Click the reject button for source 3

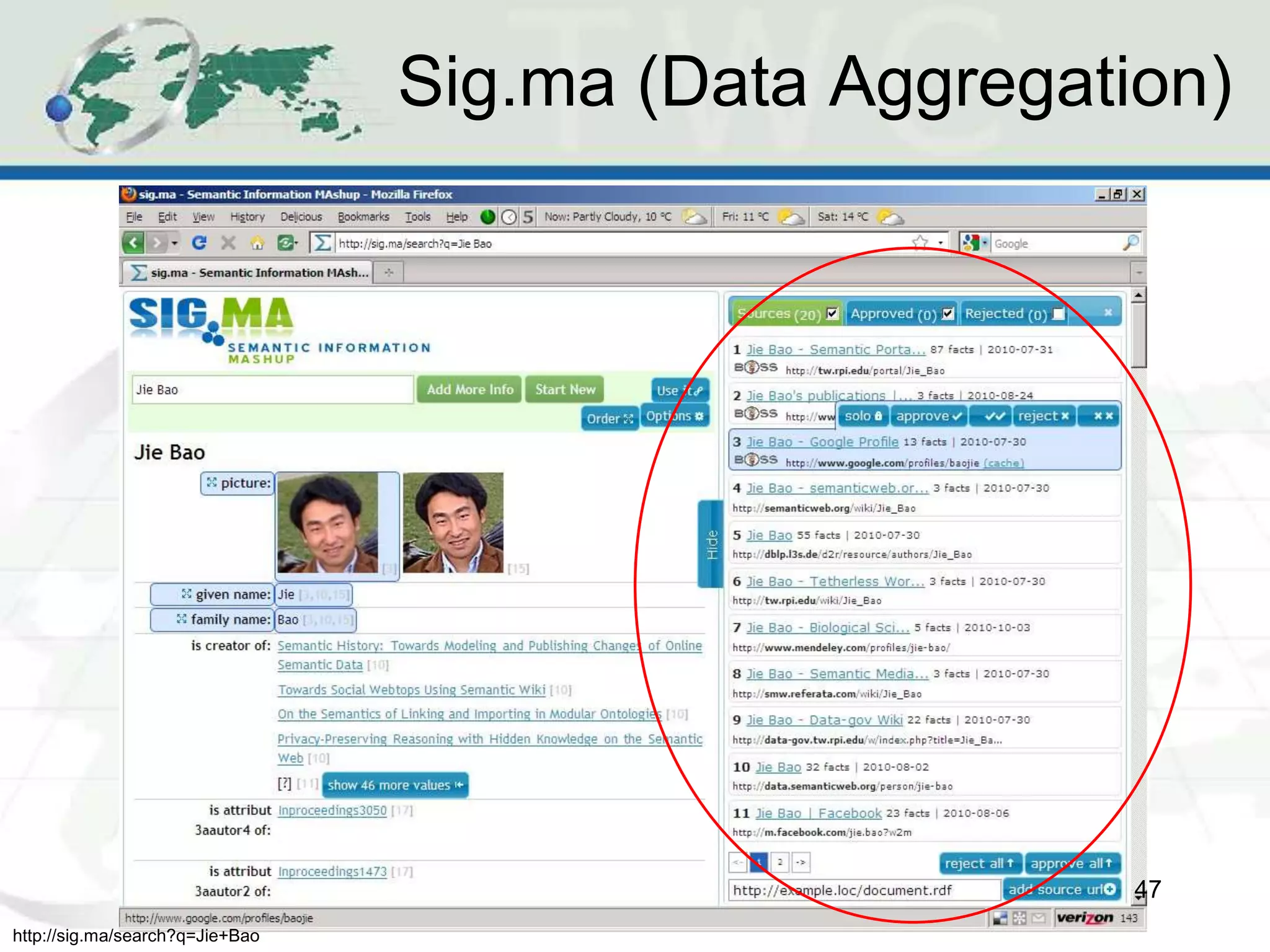pyautogui.click(x=1044, y=416)
